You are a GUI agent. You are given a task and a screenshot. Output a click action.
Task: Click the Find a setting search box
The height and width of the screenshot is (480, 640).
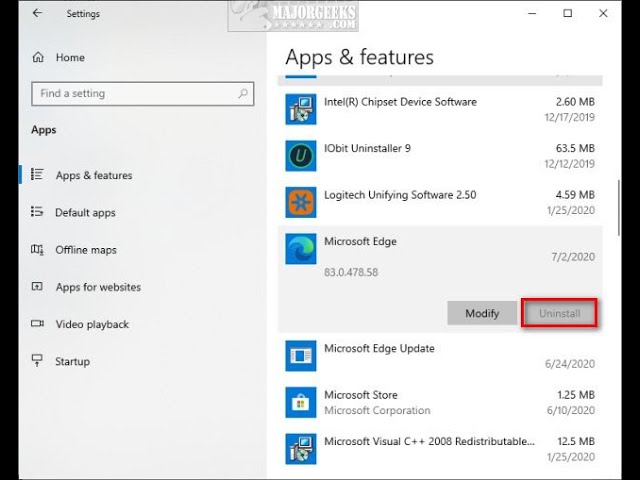click(x=135, y=94)
